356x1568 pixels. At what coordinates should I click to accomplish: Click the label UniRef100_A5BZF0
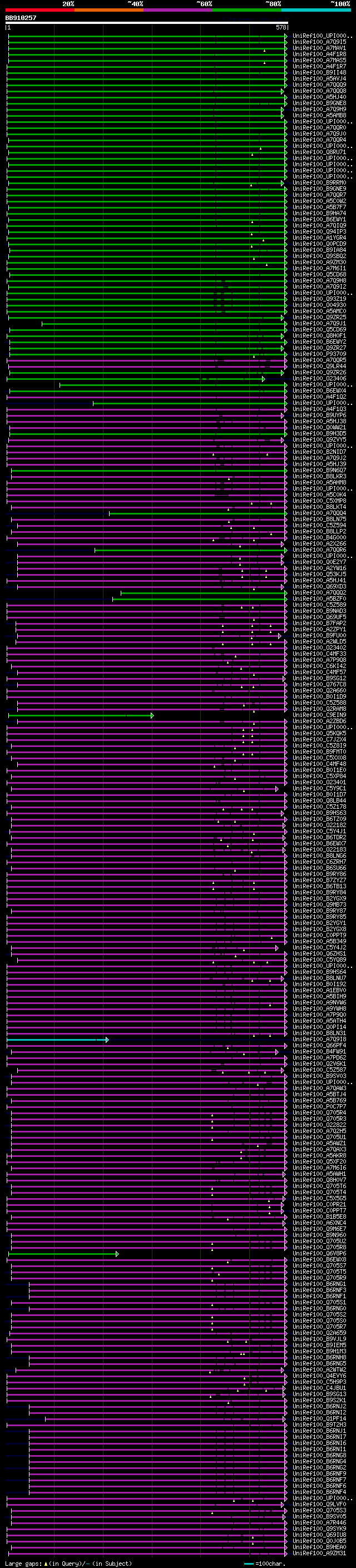click(319, 599)
